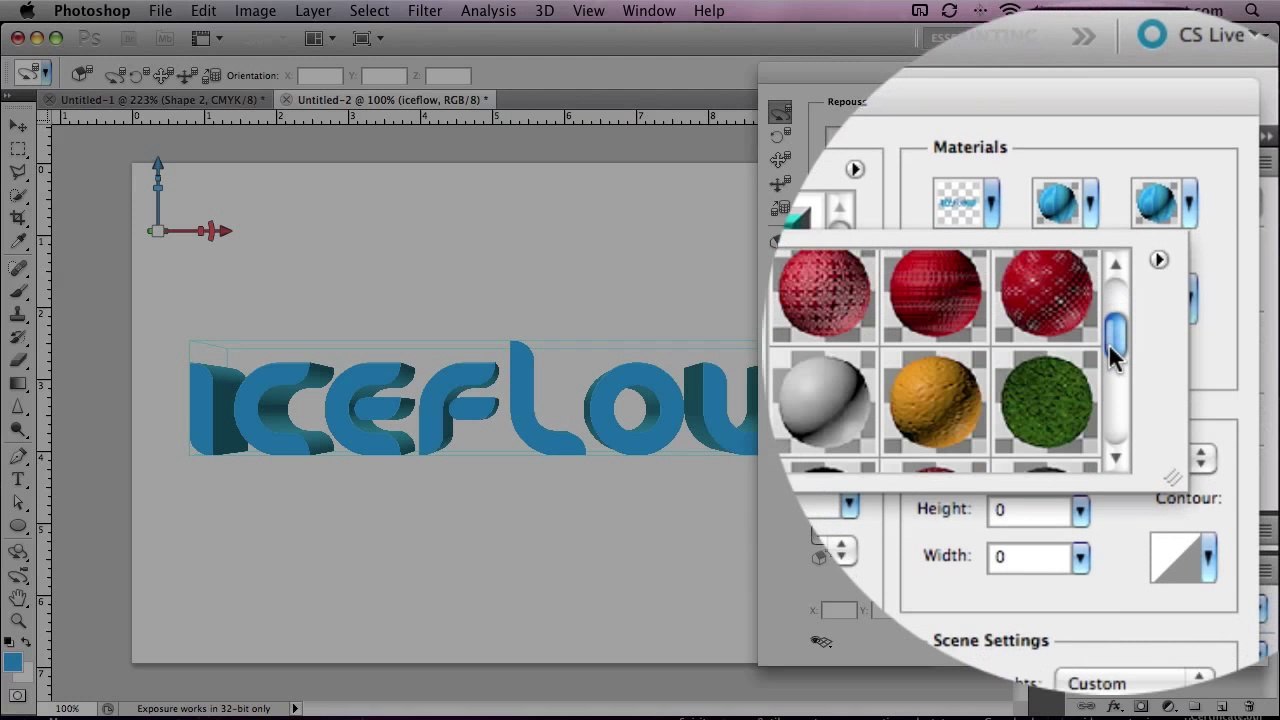This screenshot has height=720, width=1280.
Task: Select the Quick Selection tool
Action: pyautogui.click(x=18, y=195)
